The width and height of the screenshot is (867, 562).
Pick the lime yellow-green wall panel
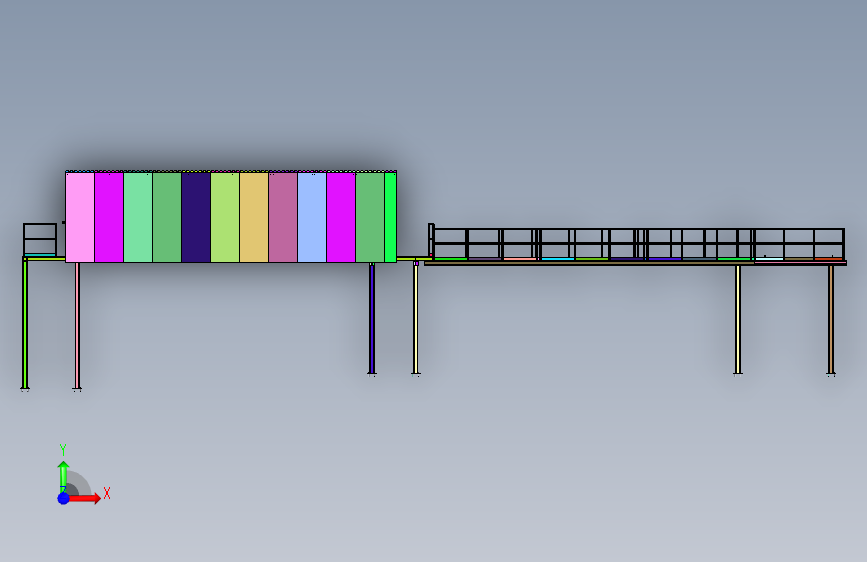[225, 217]
